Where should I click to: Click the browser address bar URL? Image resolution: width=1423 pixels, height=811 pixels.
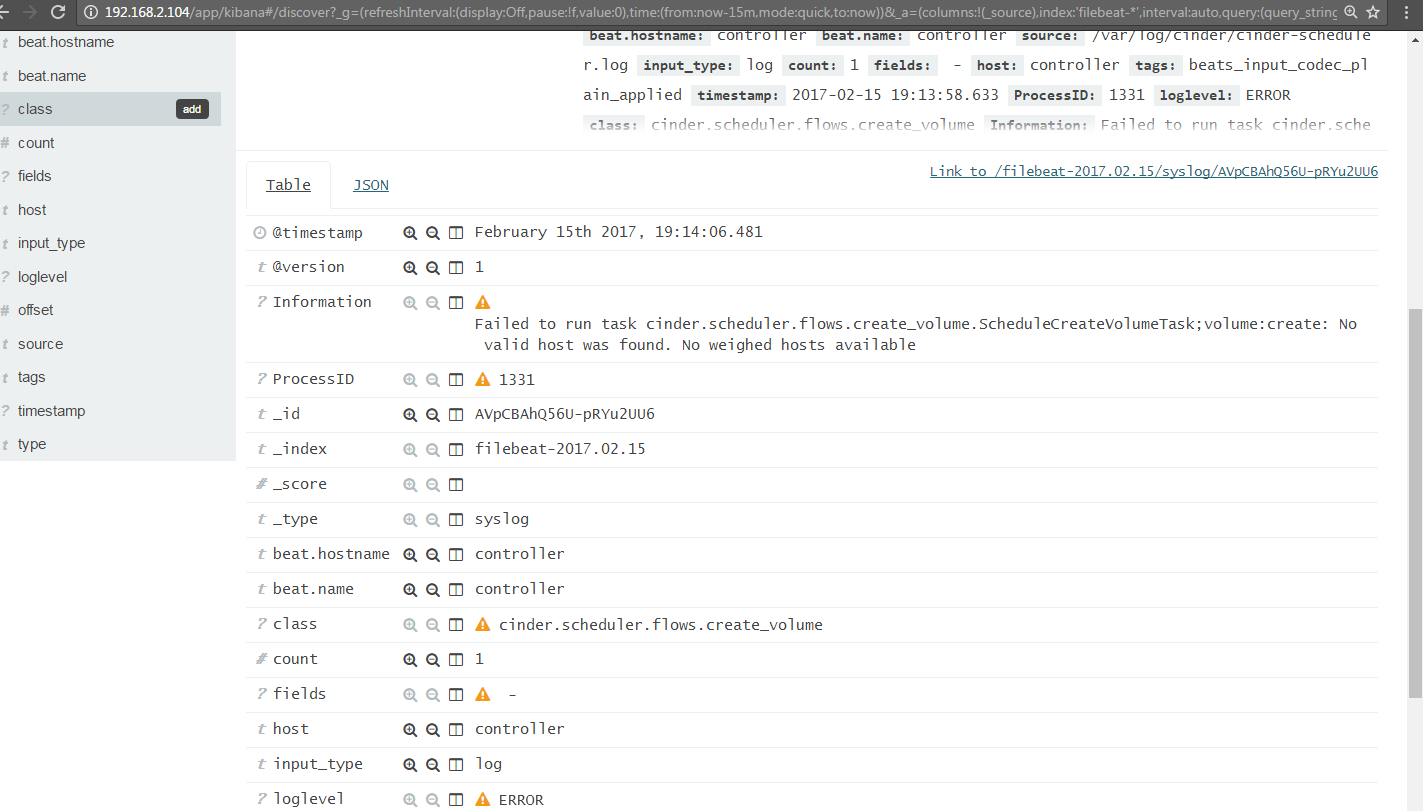720,12
